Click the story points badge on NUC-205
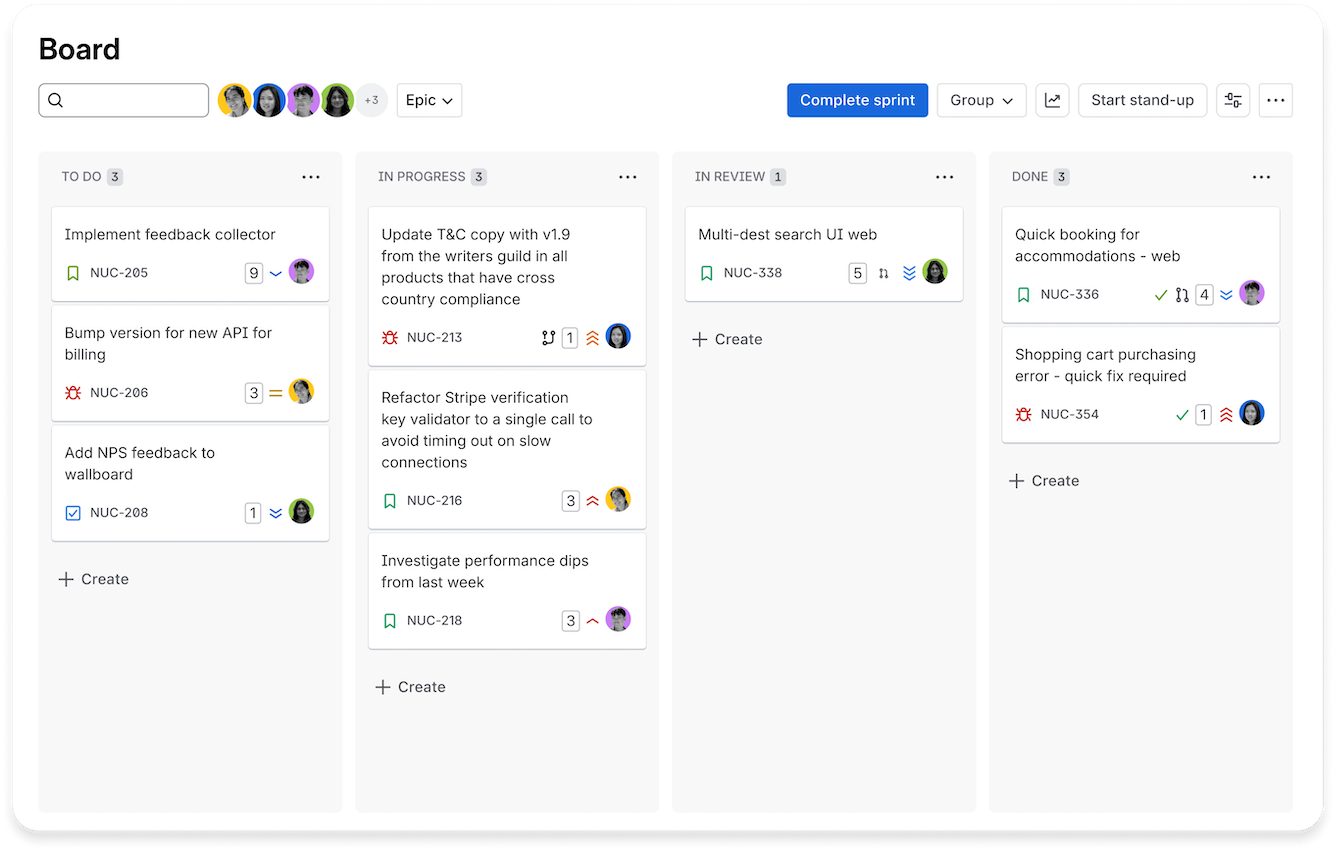 click(254, 273)
